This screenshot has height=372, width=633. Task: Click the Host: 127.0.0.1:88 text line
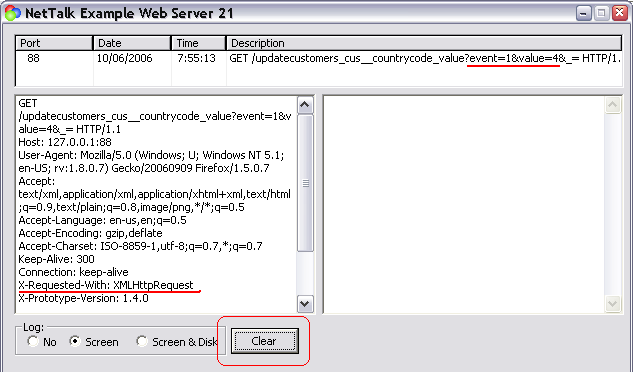click(x=65, y=142)
